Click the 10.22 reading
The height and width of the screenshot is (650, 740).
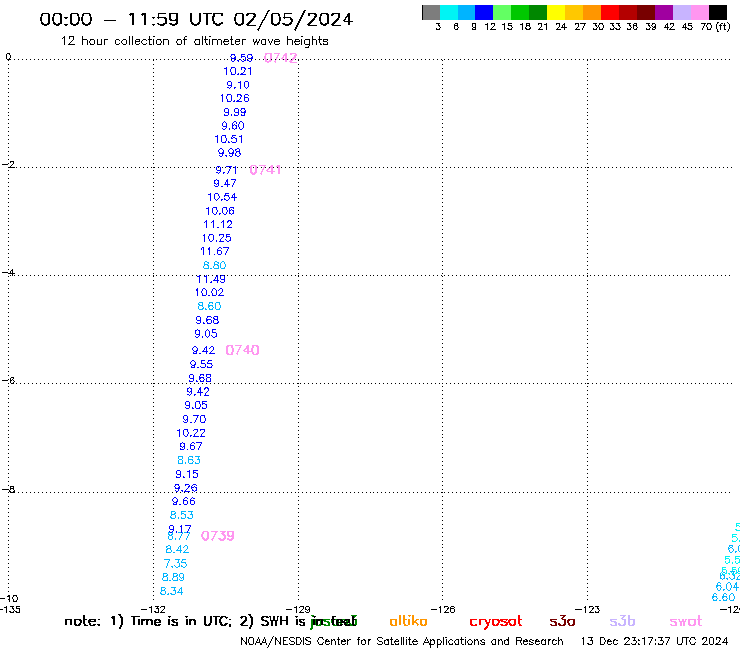coord(191,433)
